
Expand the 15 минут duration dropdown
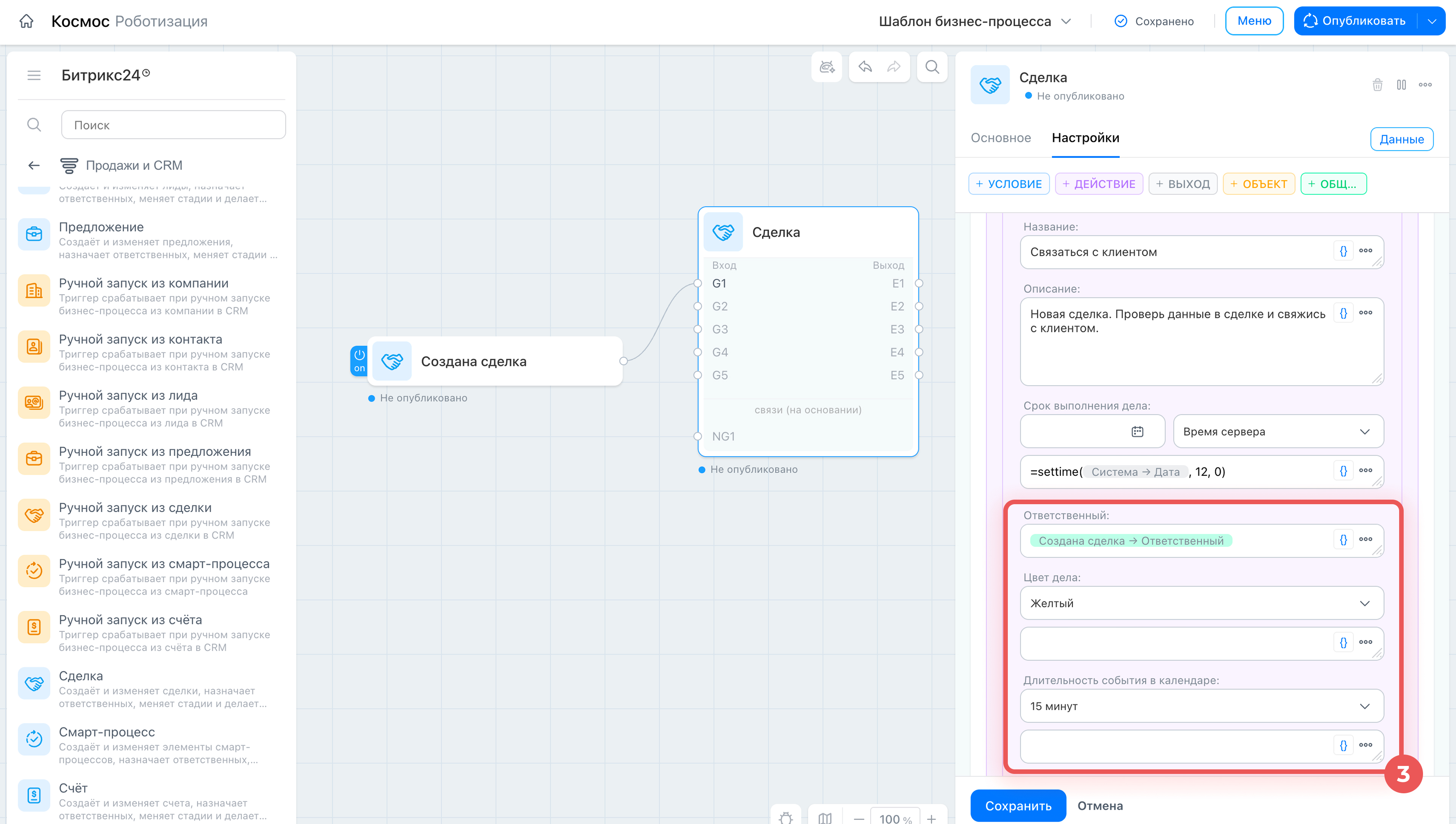(1202, 706)
